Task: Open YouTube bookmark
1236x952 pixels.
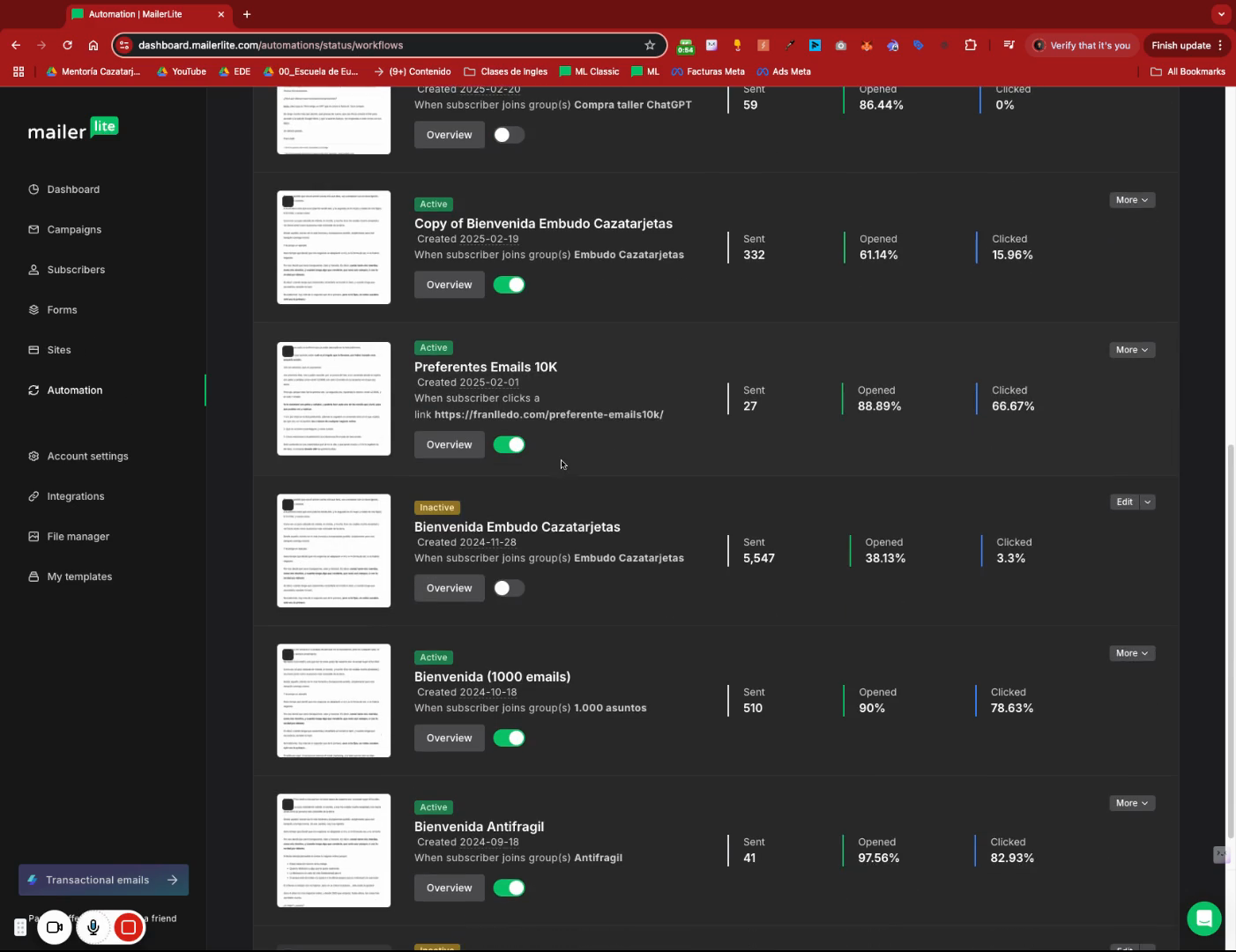Action: (181, 71)
